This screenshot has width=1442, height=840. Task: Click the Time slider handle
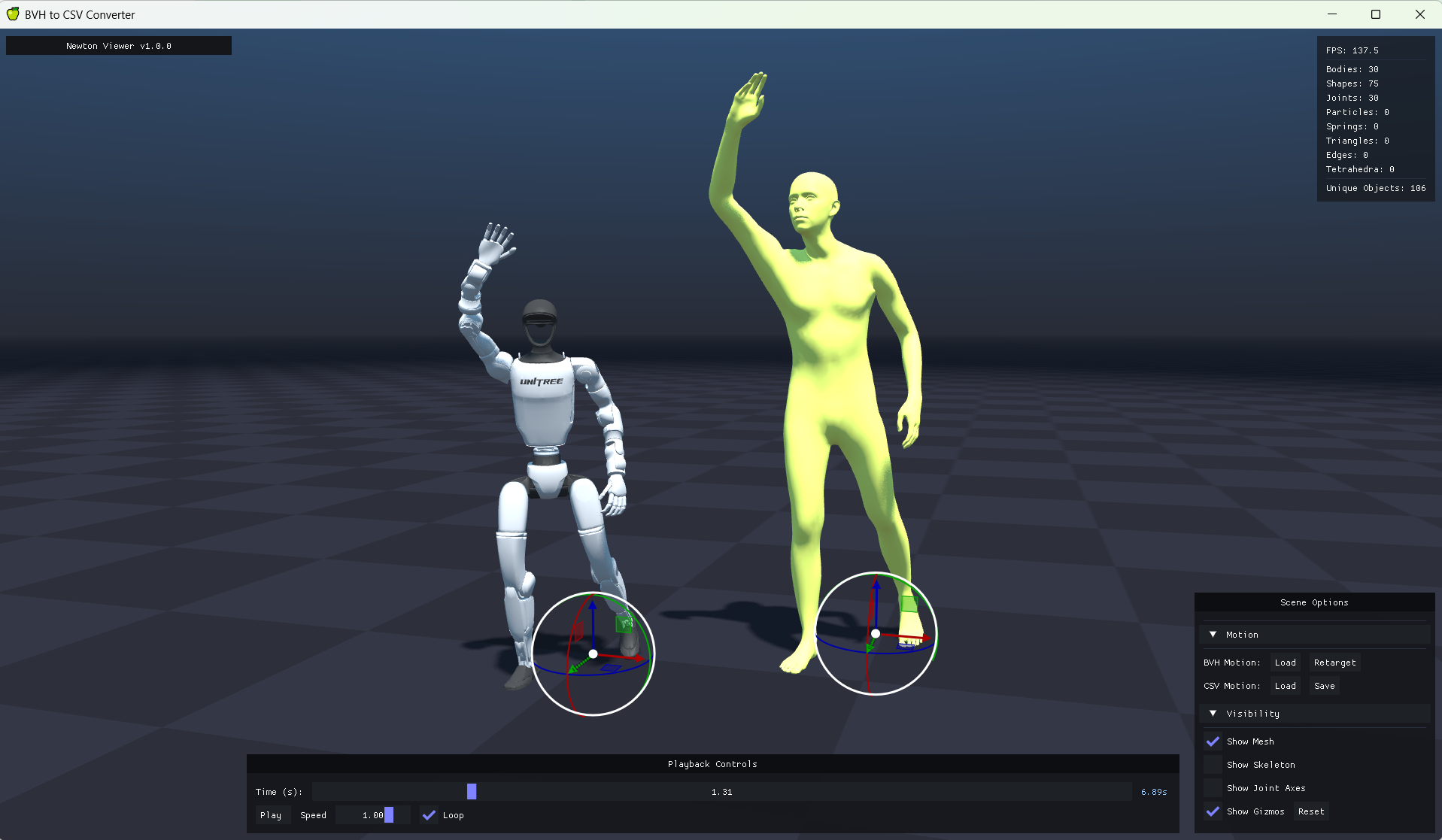pyautogui.click(x=472, y=792)
